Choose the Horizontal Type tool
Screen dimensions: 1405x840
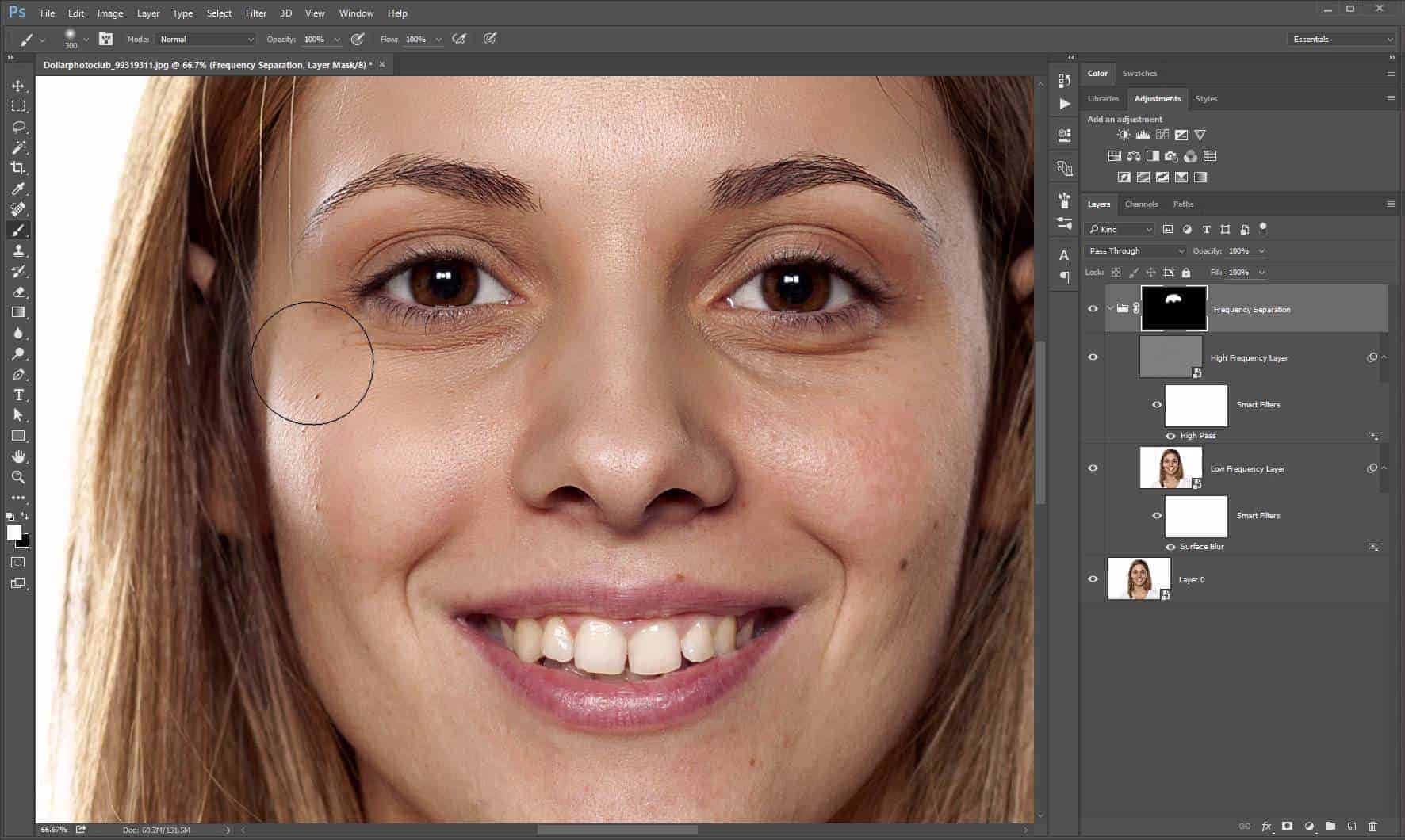pyautogui.click(x=17, y=395)
